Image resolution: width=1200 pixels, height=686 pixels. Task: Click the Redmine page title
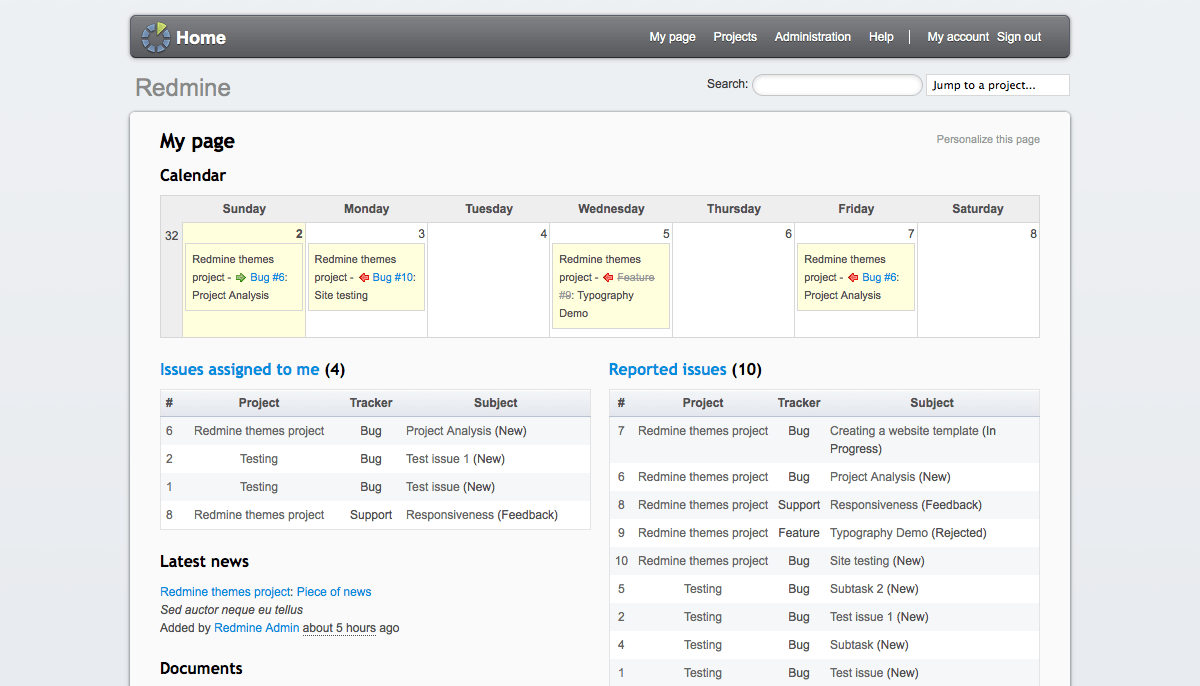[x=183, y=88]
